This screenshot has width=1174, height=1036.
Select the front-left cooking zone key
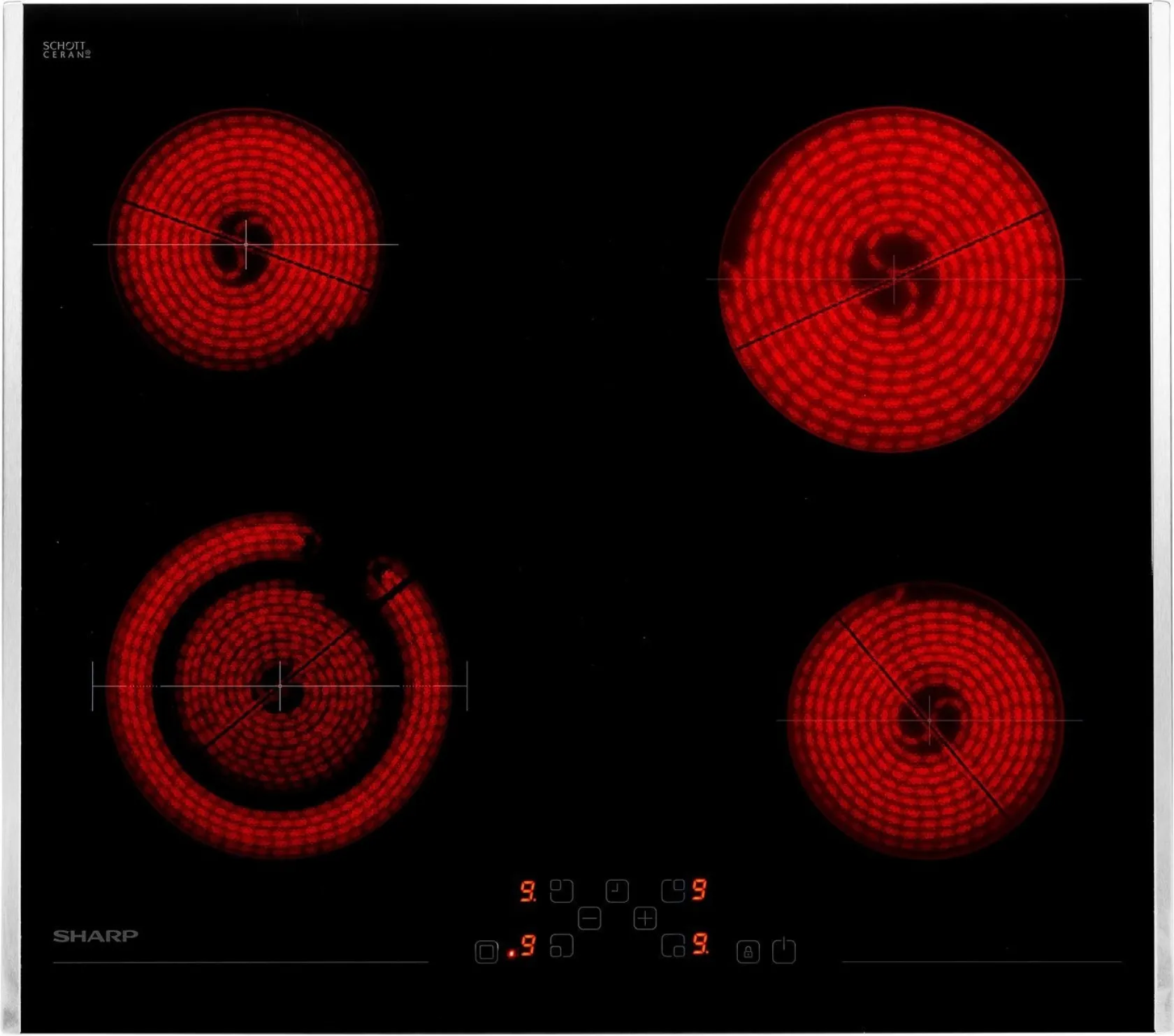pyautogui.click(x=561, y=947)
